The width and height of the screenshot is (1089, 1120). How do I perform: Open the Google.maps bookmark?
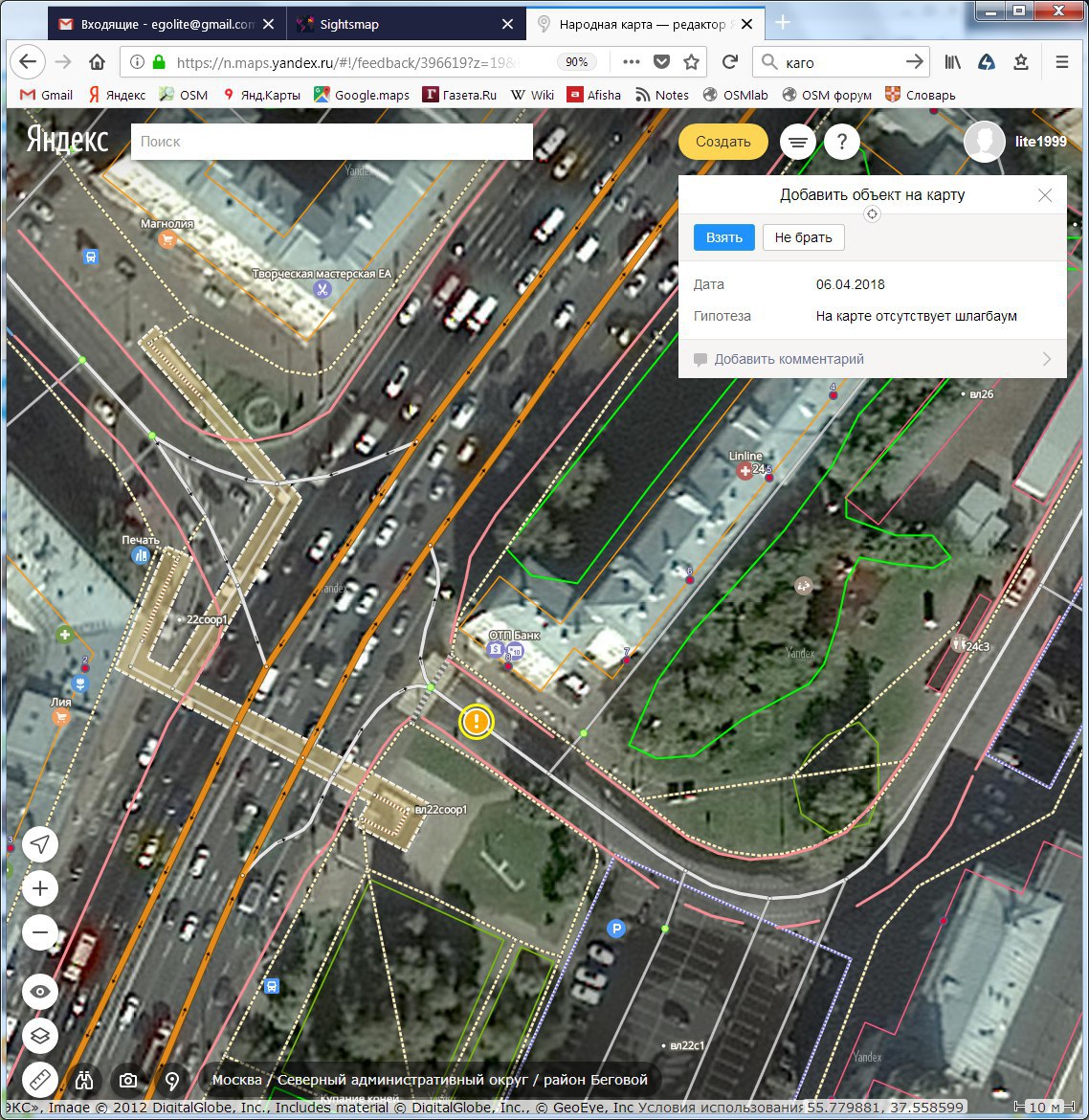coord(362,95)
